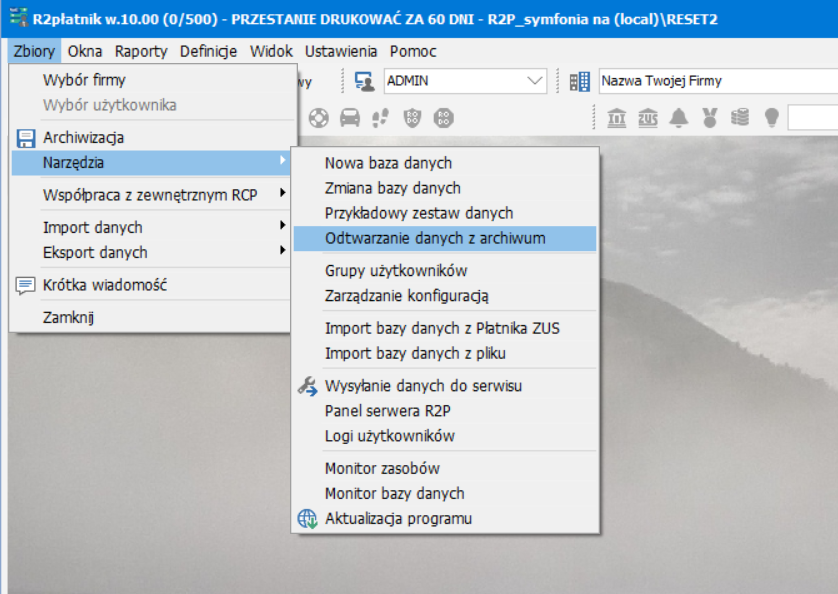Image resolution: width=838 pixels, height=594 pixels.
Task: Expand the Narzędzia submenu arrow
Action: (283, 160)
